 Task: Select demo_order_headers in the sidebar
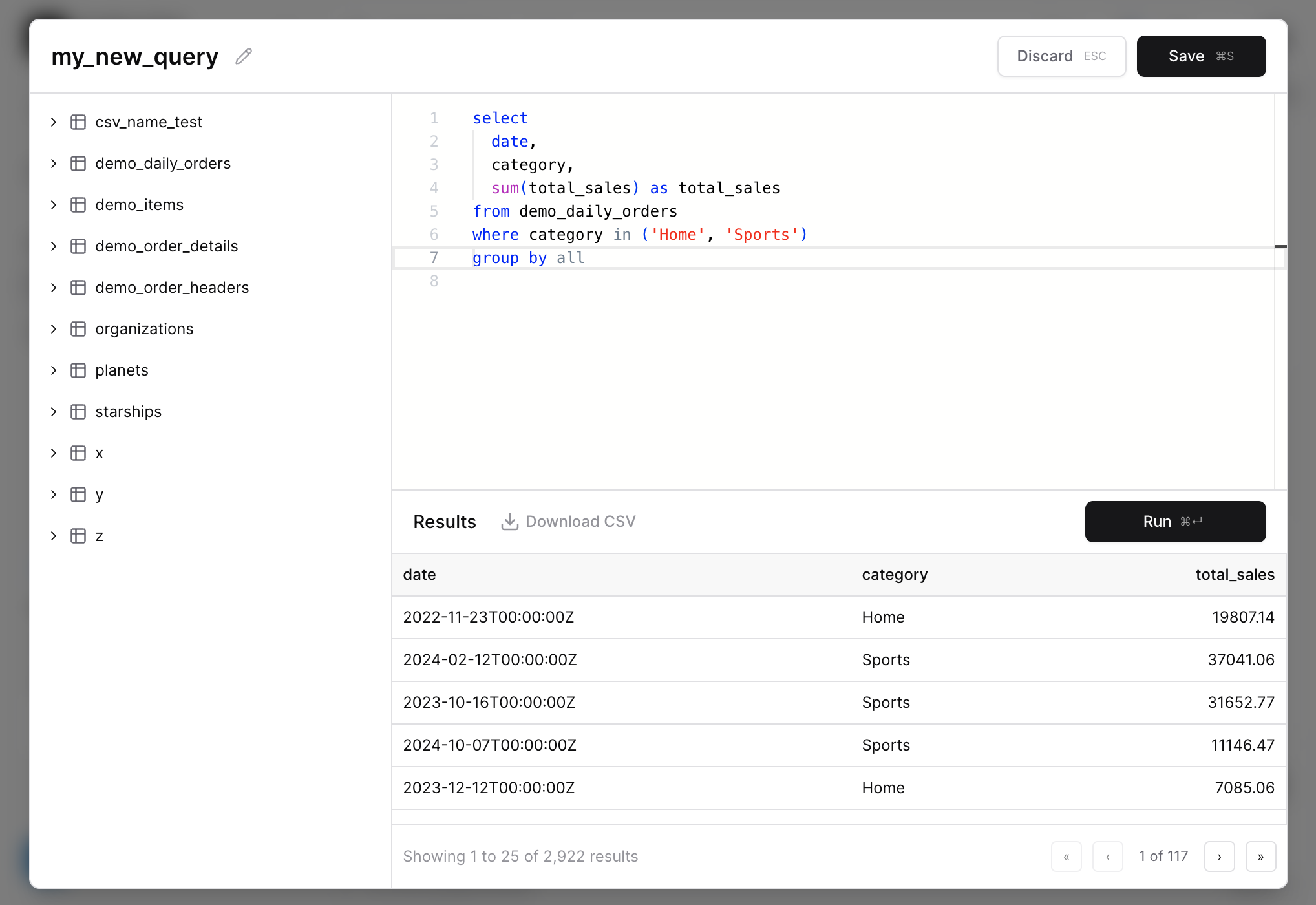[172, 287]
